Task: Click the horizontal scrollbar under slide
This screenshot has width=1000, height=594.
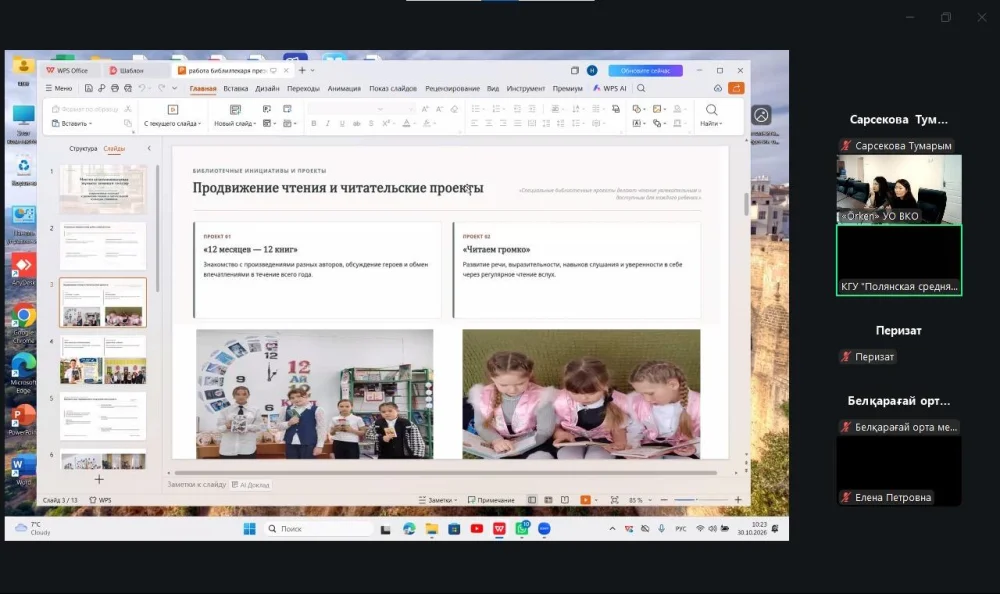Action: [445, 473]
